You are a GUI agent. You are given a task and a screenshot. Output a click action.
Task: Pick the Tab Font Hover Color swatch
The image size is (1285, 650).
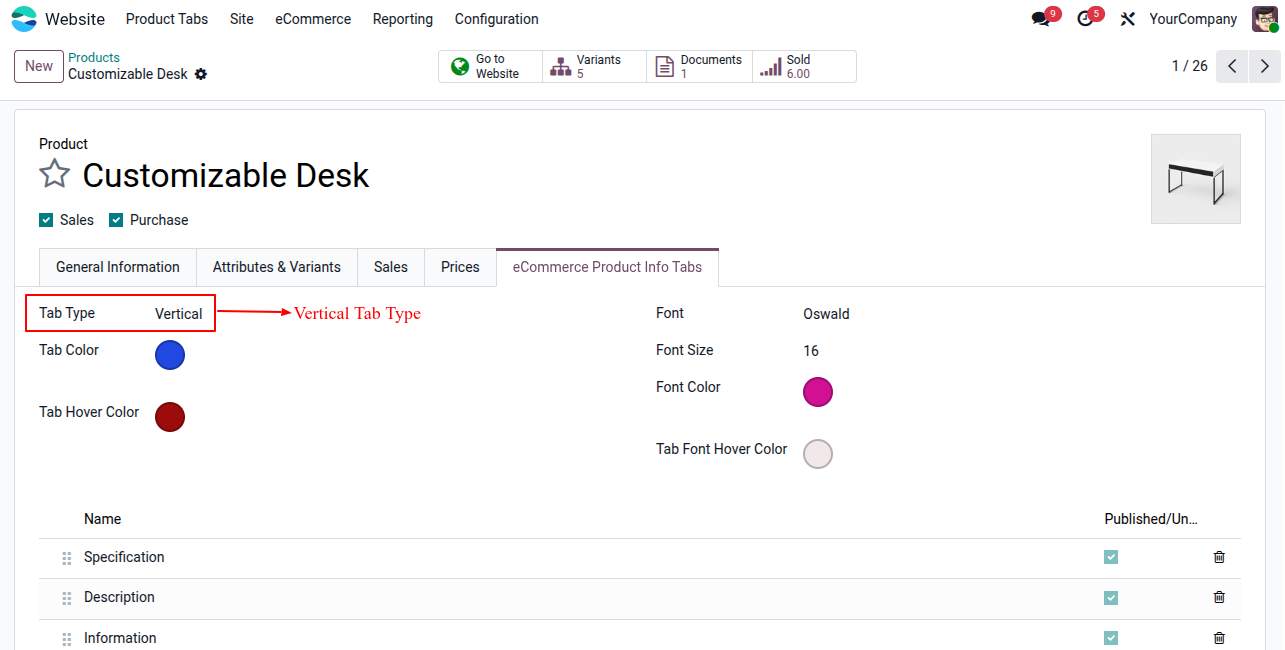(x=818, y=454)
